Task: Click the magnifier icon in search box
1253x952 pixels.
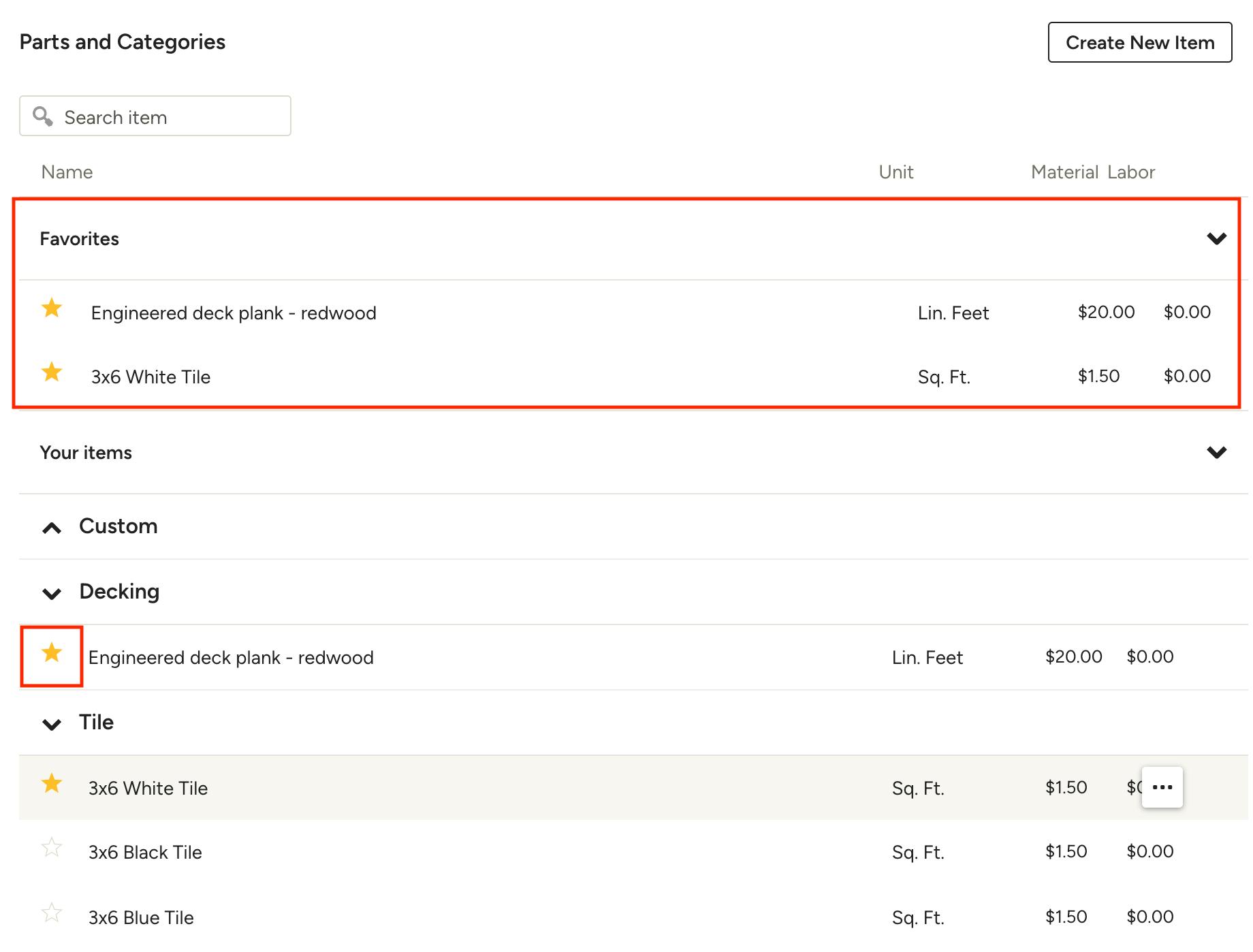Action: (43, 116)
